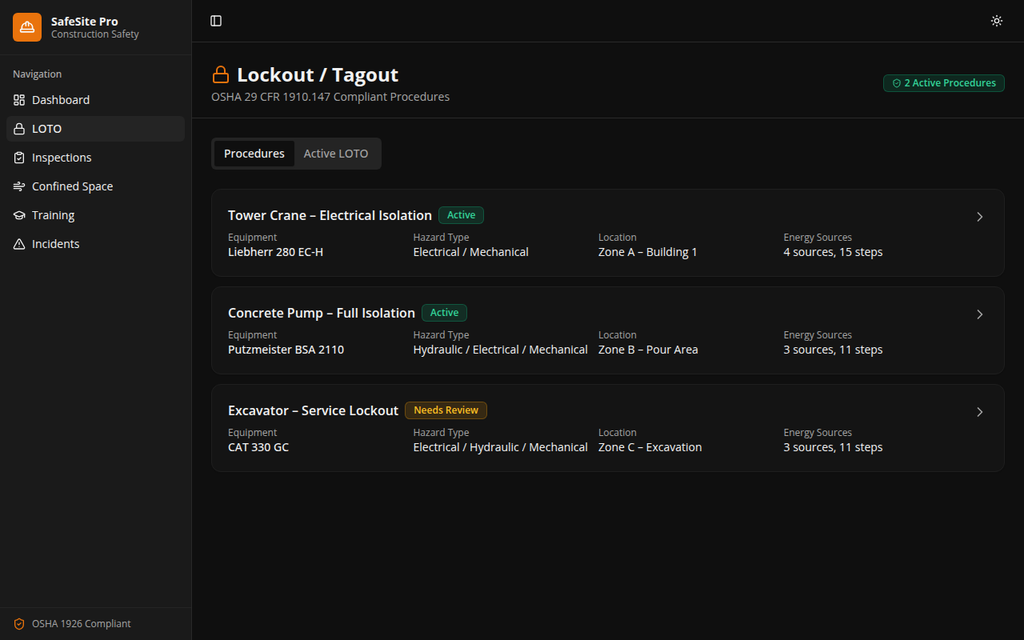Switch to the Active LOTO tab
The image size is (1024, 640).
[x=336, y=154]
